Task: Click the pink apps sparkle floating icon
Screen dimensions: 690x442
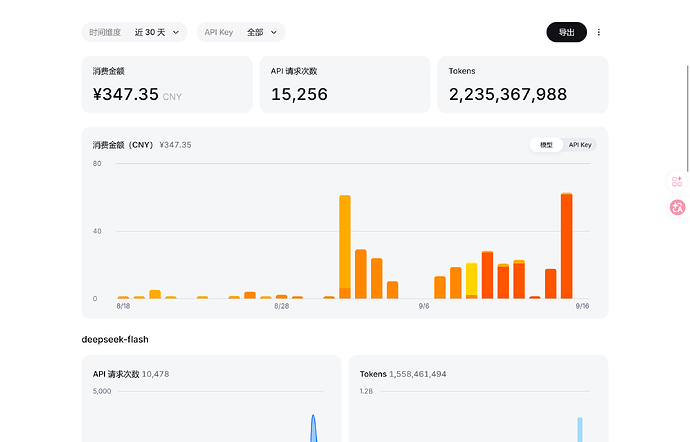Action: (677, 181)
